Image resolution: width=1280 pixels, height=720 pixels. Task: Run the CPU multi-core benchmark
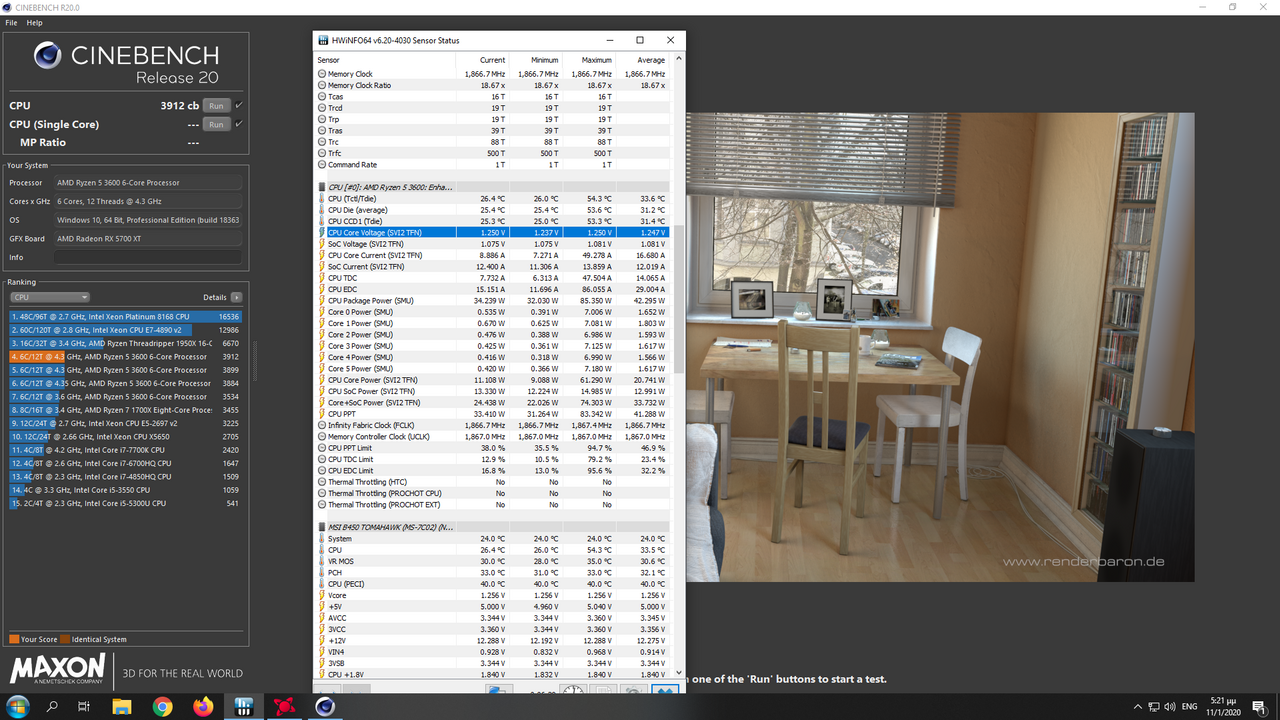(x=216, y=105)
